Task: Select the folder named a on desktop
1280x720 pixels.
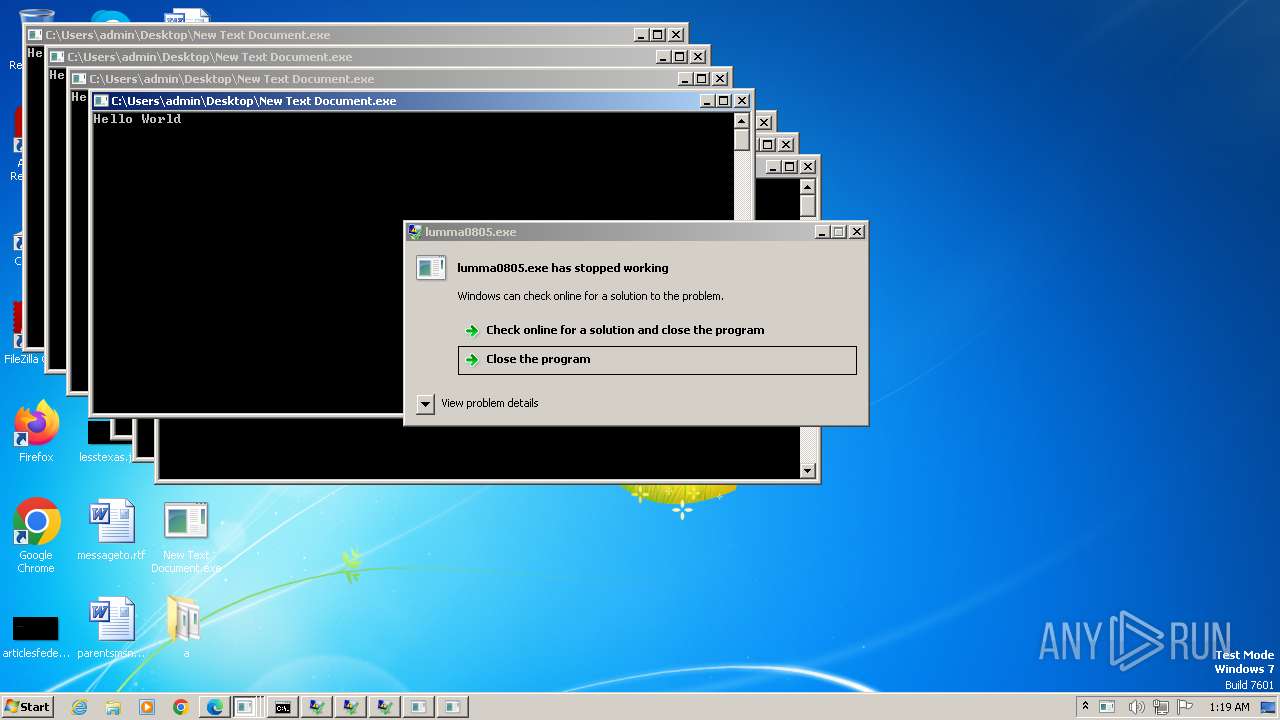Action: point(185,628)
